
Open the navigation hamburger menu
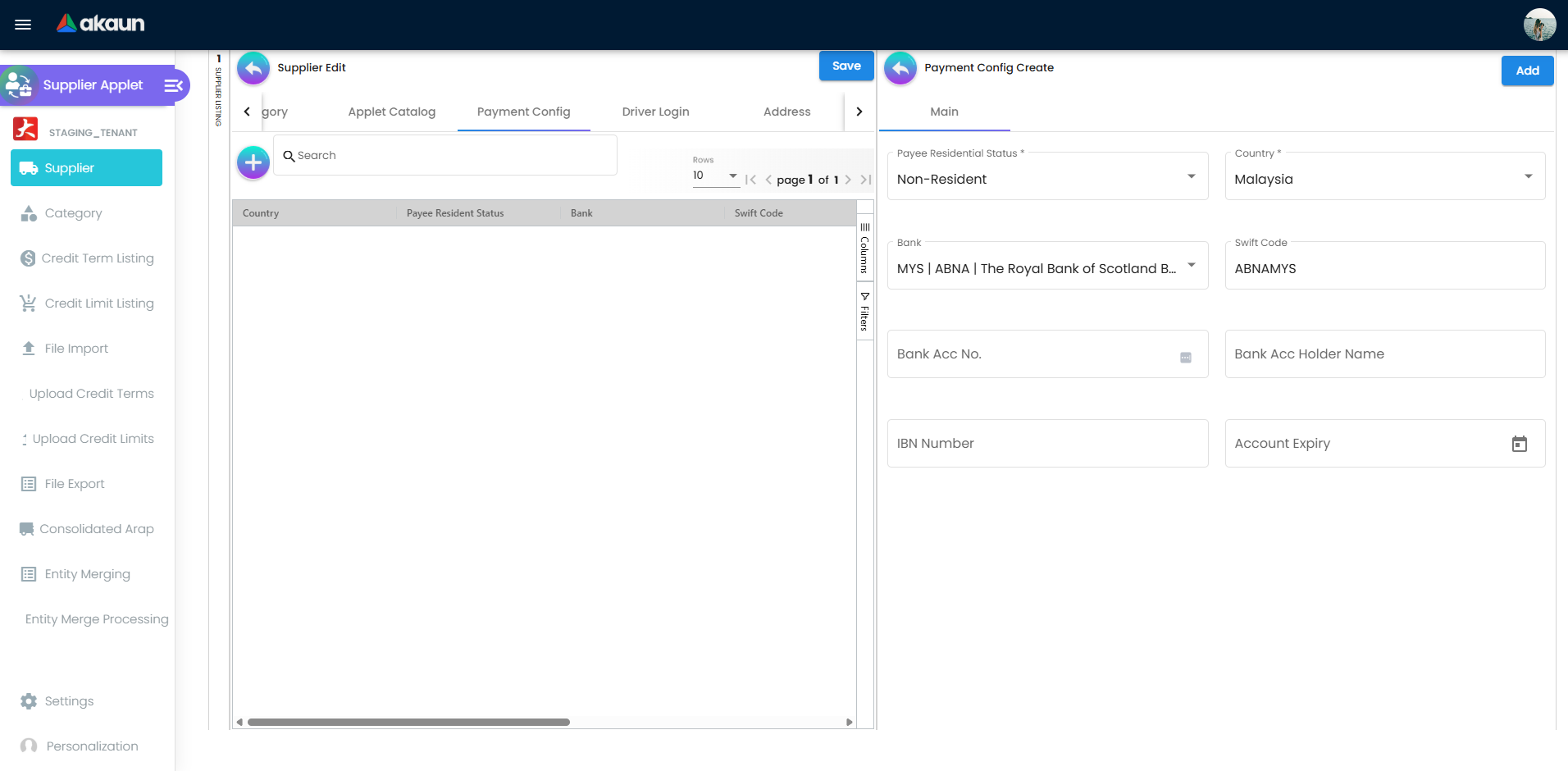pyautogui.click(x=23, y=25)
